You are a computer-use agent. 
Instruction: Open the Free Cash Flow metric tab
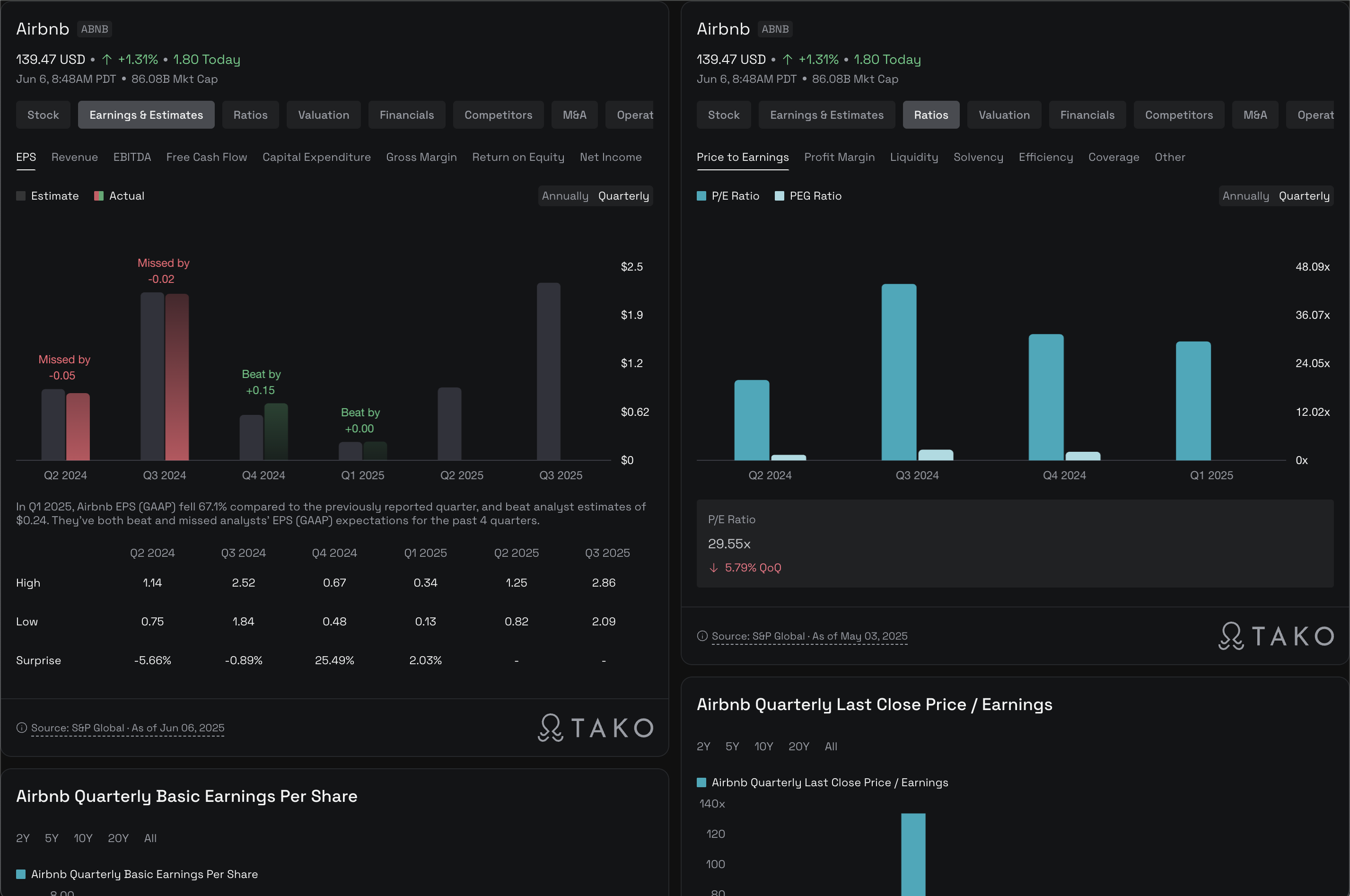(x=206, y=157)
